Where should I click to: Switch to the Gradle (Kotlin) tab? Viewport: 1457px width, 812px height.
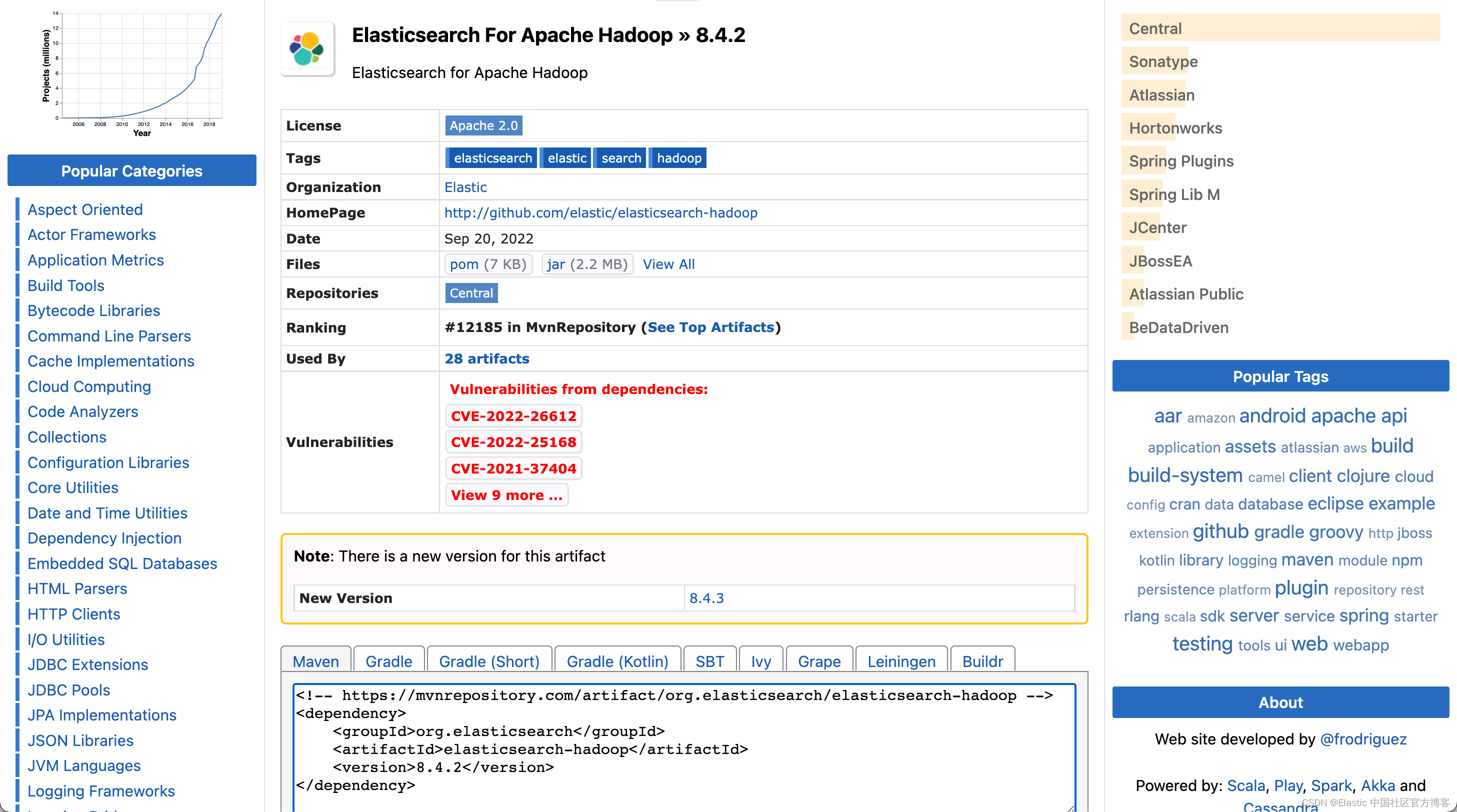pyautogui.click(x=616, y=661)
